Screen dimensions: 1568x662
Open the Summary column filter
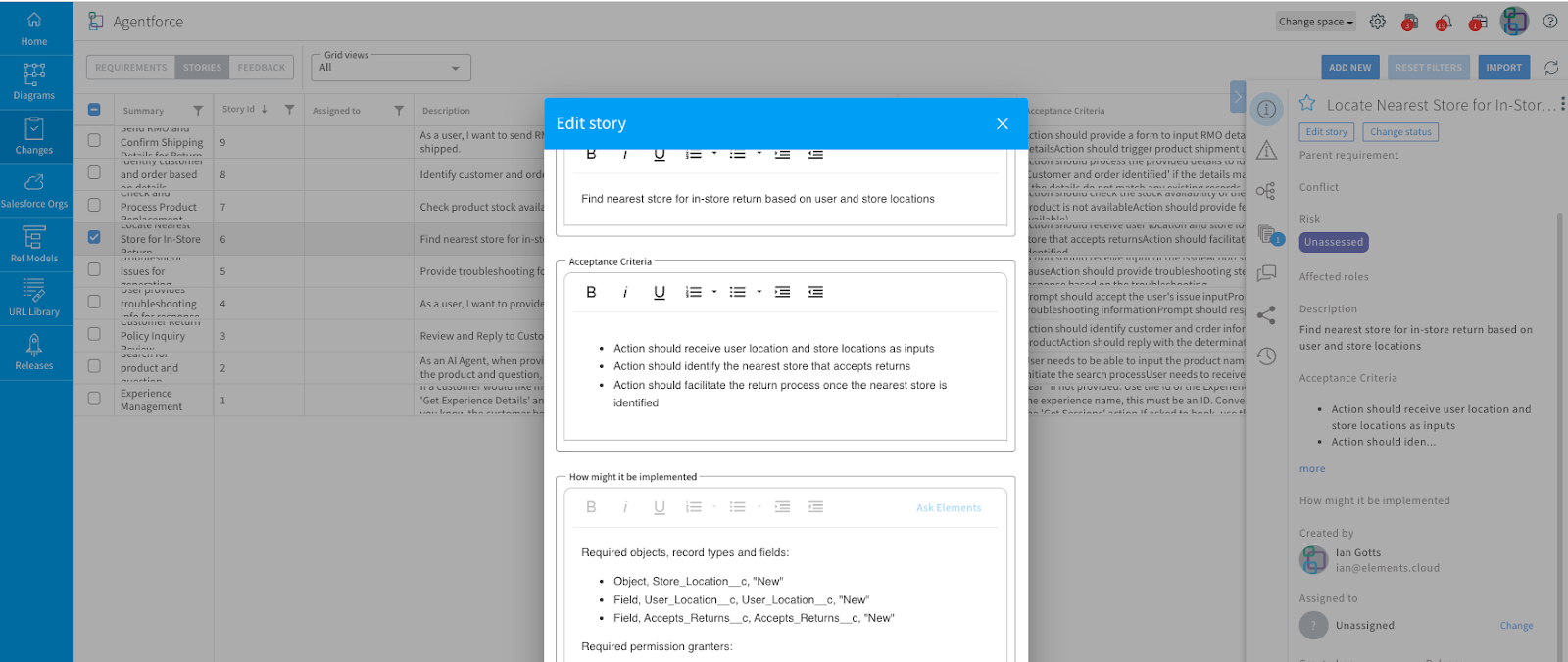[x=198, y=110]
